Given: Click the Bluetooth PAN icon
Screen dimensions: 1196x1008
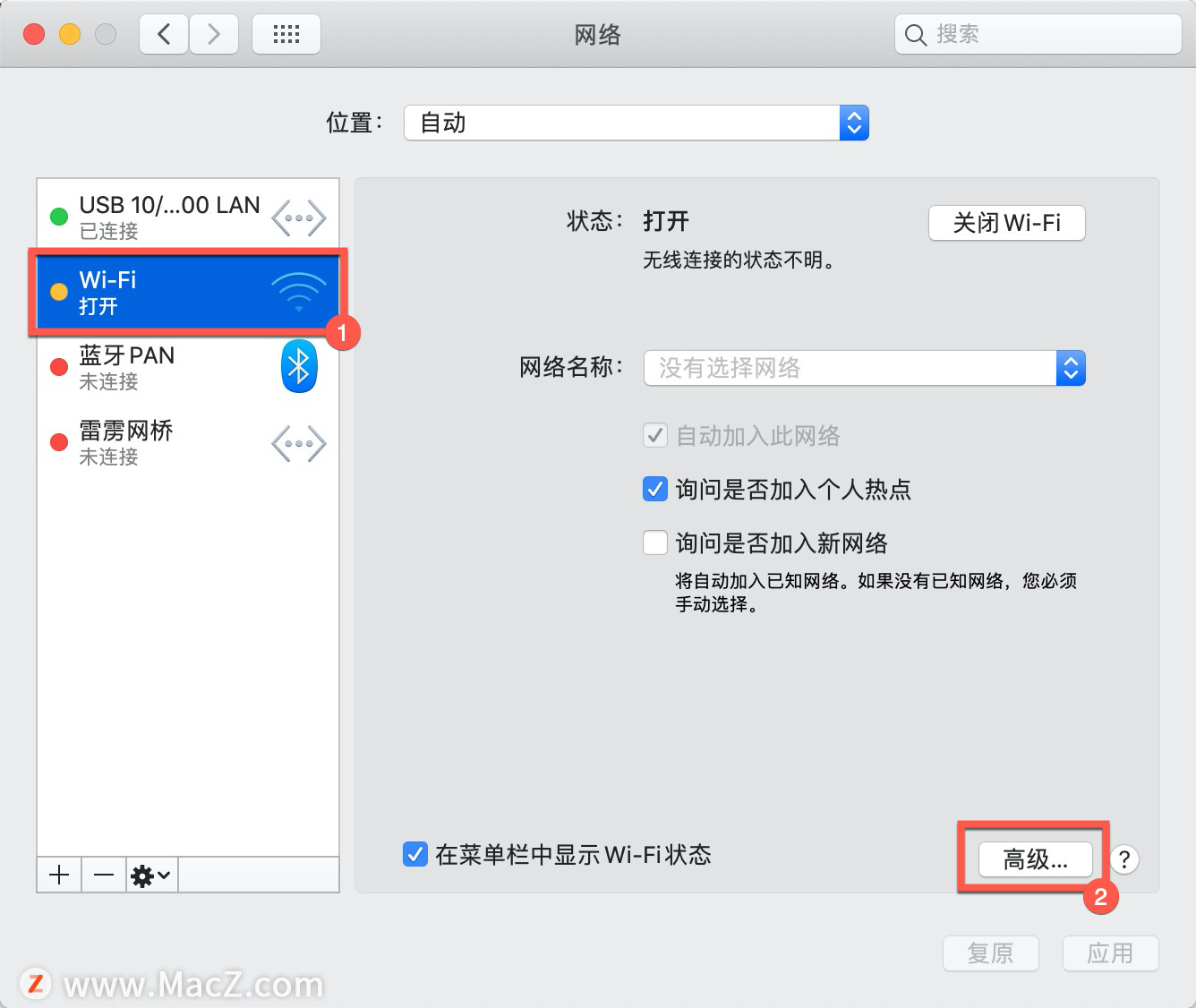Looking at the screenshot, I should tap(299, 366).
